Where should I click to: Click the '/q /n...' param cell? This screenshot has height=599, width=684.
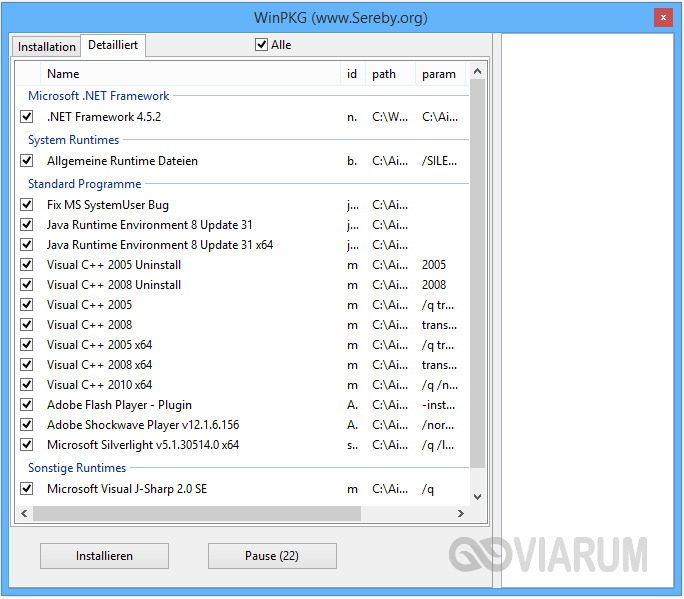coord(439,385)
